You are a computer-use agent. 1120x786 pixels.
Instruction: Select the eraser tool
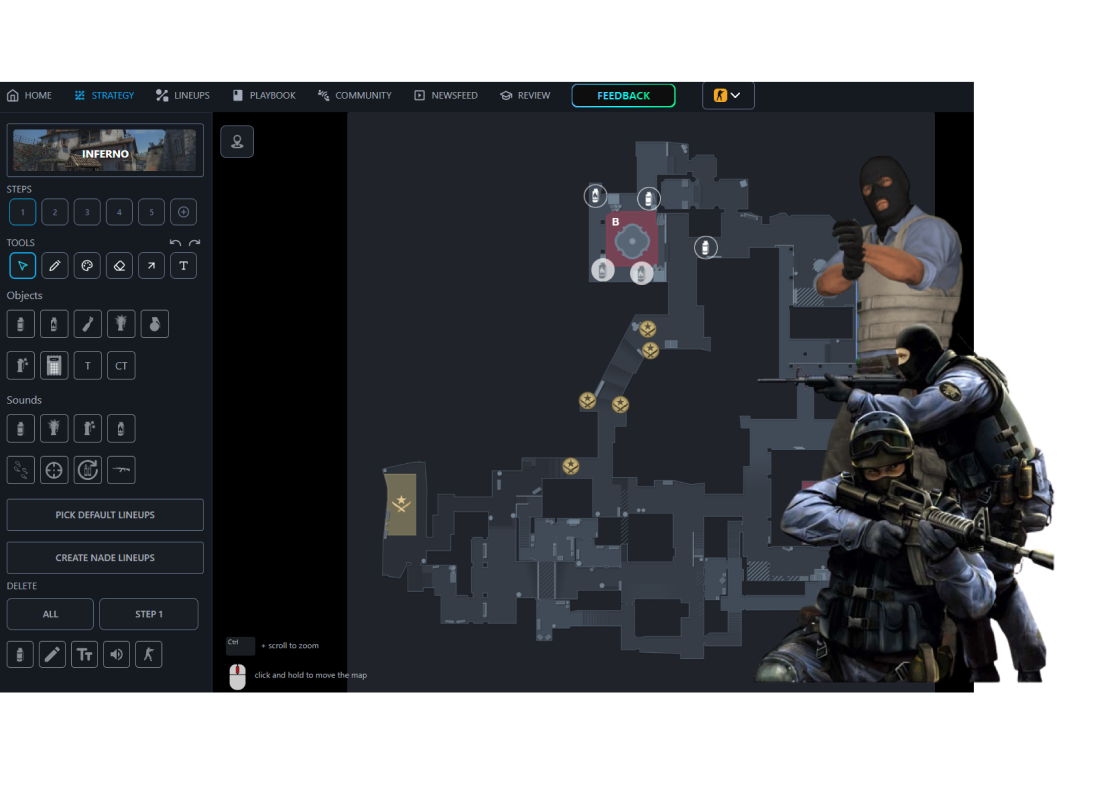tap(119, 266)
